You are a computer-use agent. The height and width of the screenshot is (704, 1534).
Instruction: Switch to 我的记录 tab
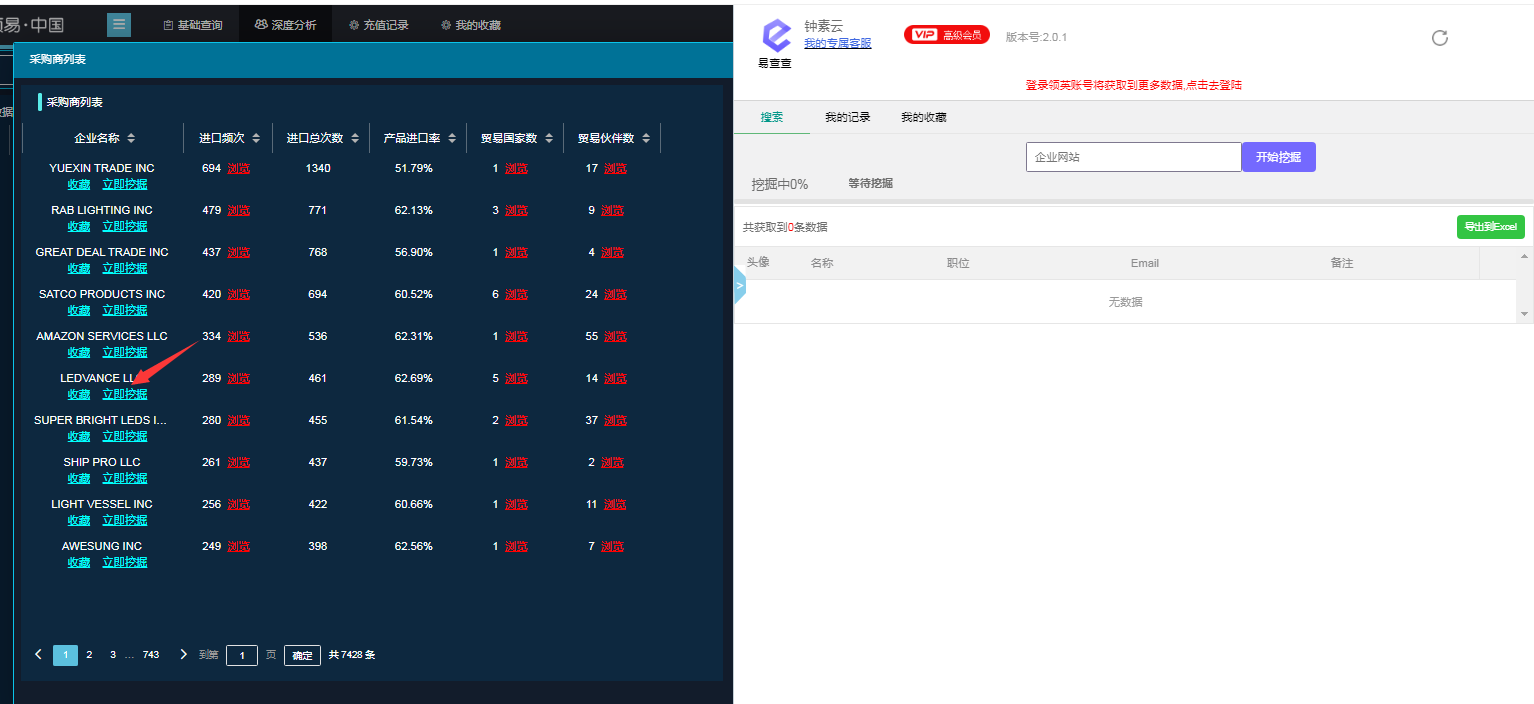point(848,117)
